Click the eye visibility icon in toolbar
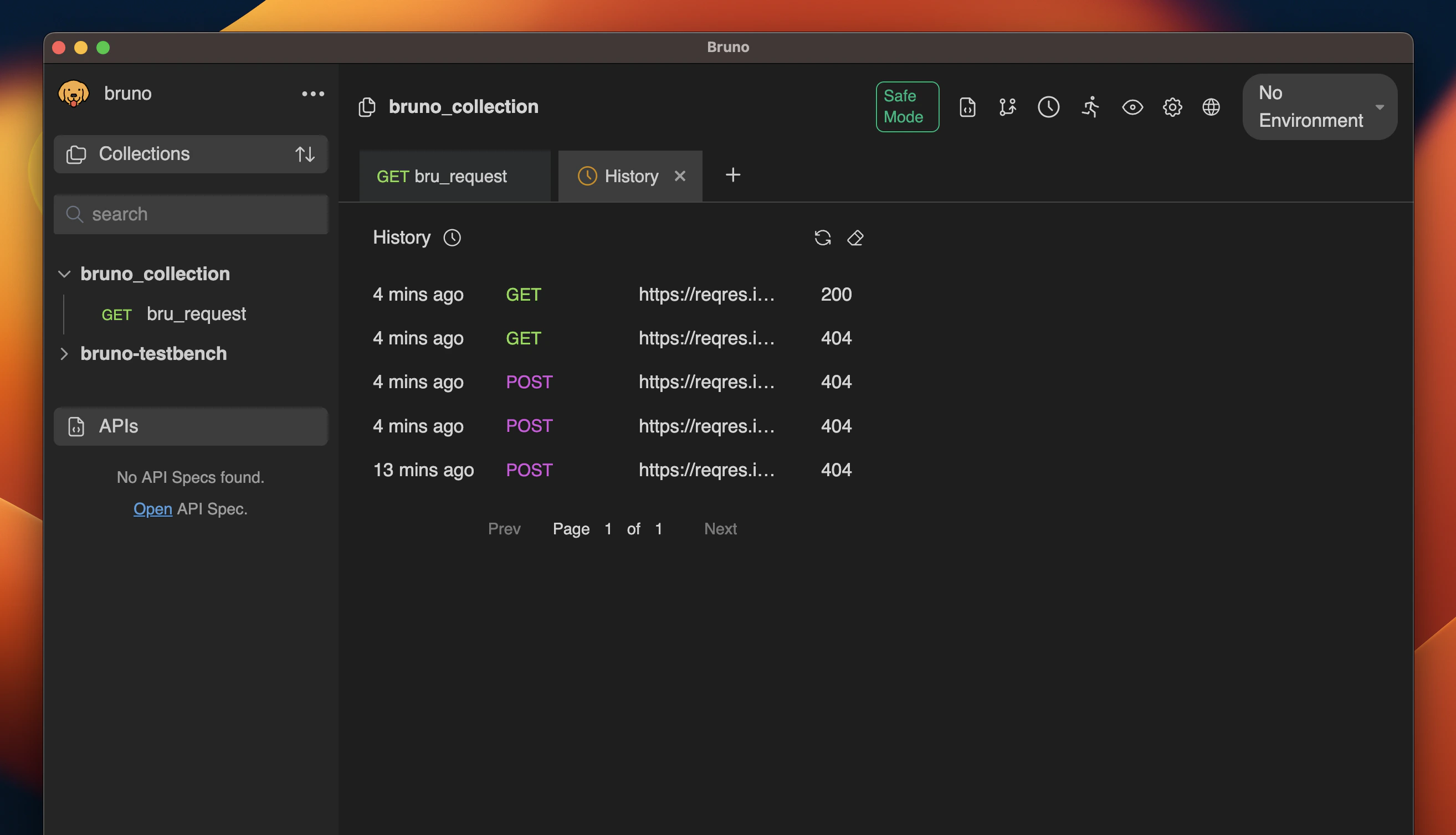Screen dimensions: 1456x835 [x=1132, y=107]
